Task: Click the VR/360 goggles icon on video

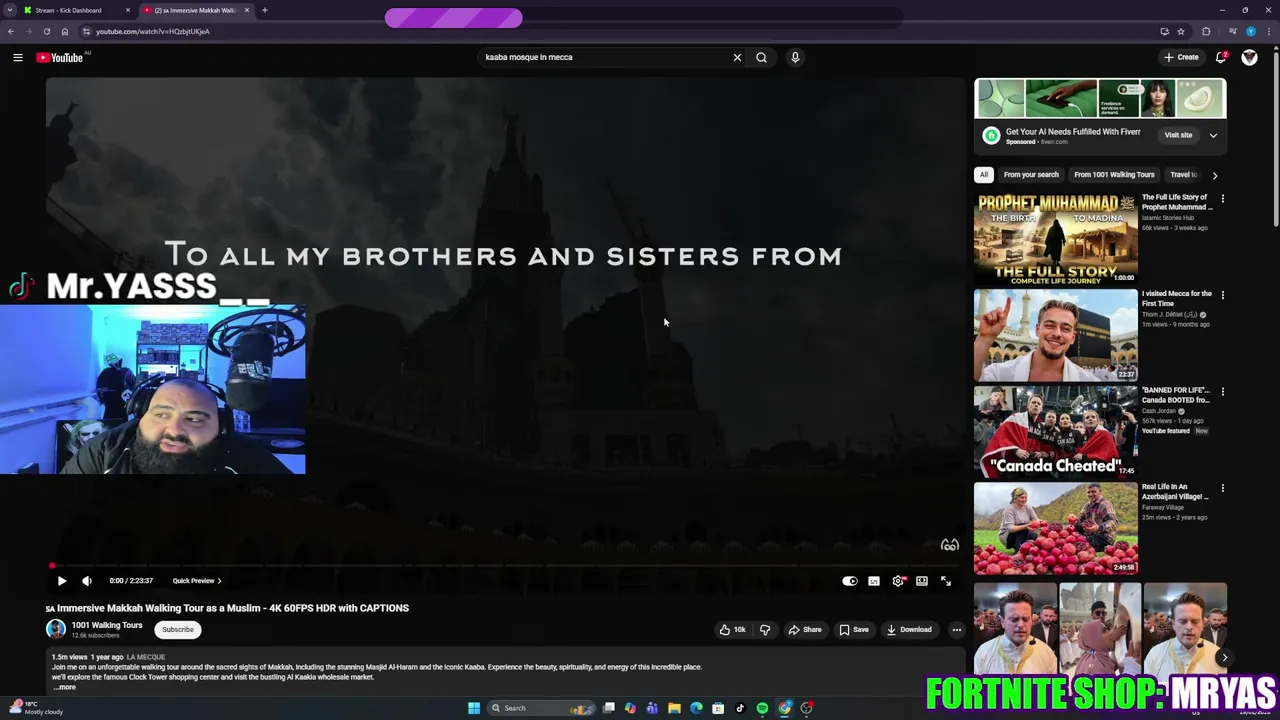Action: click(950, 545)
